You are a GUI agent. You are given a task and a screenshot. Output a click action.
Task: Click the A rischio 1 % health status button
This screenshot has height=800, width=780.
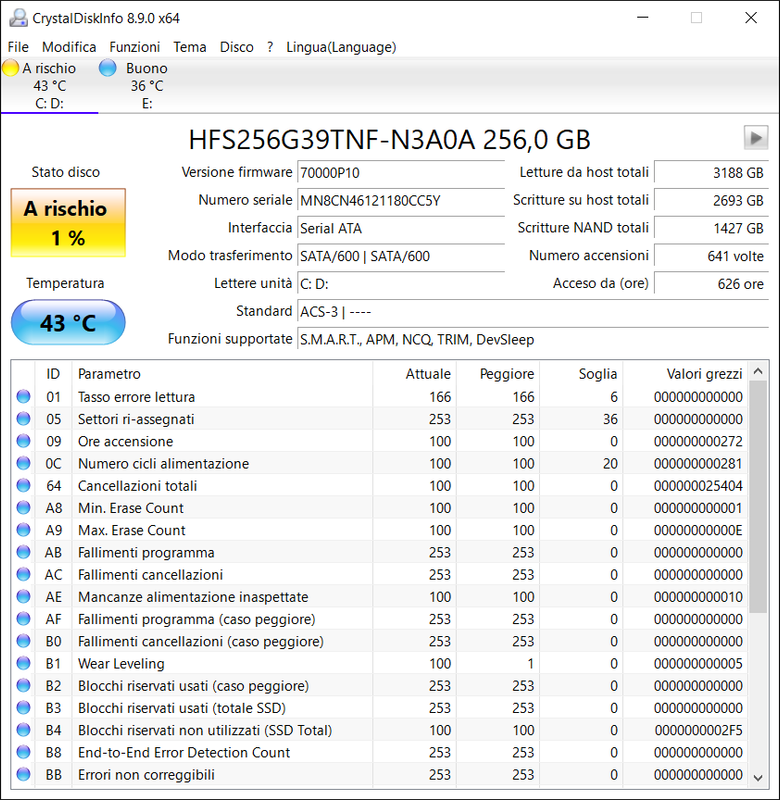(x=68, y=222)
